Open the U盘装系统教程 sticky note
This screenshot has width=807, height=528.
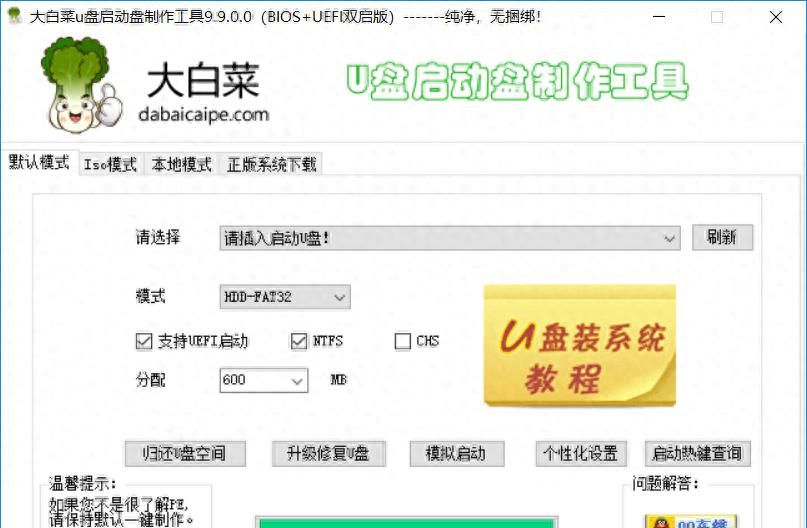pos(580,345)
